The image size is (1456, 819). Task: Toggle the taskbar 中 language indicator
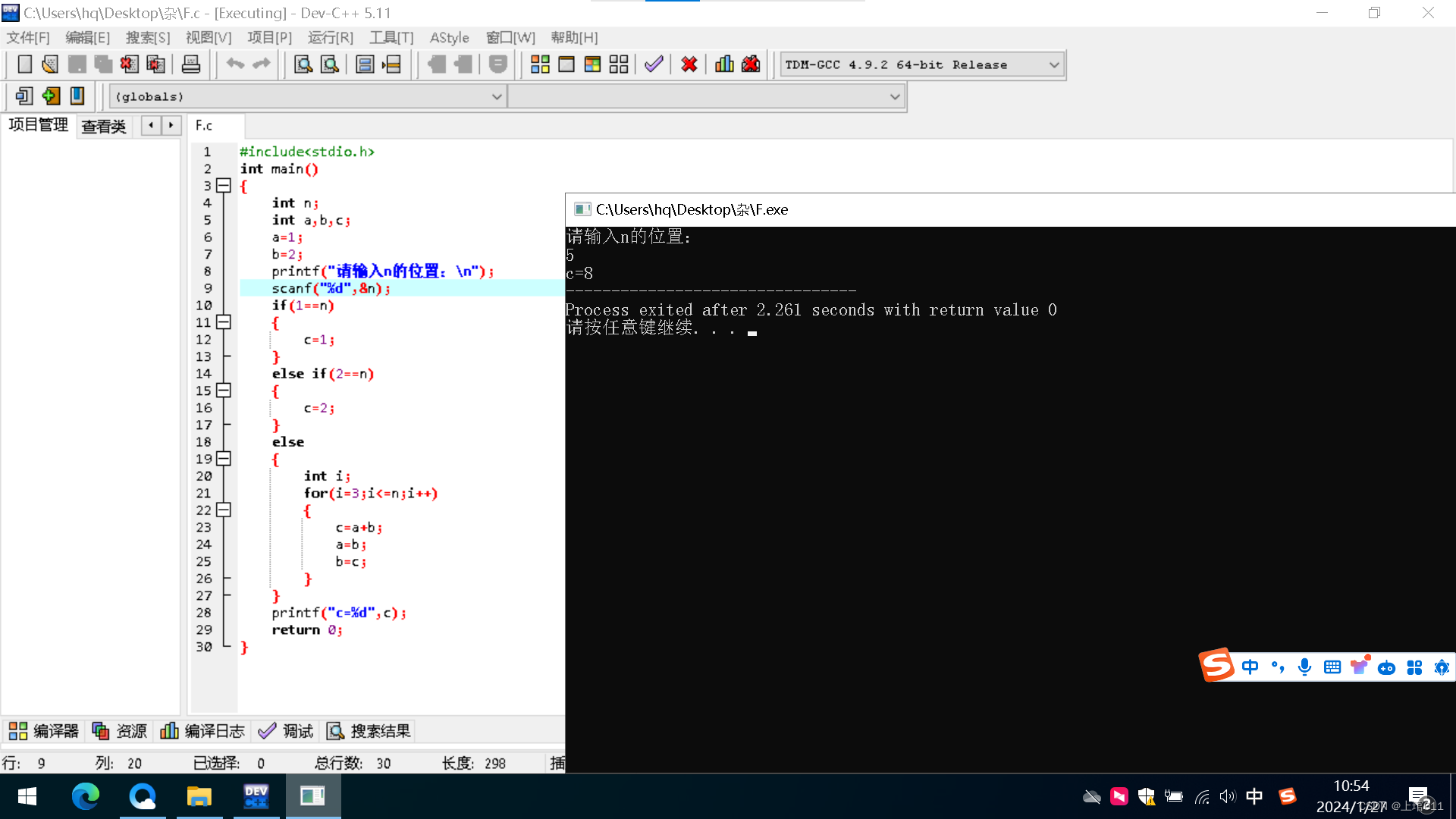coord(1254,796)
